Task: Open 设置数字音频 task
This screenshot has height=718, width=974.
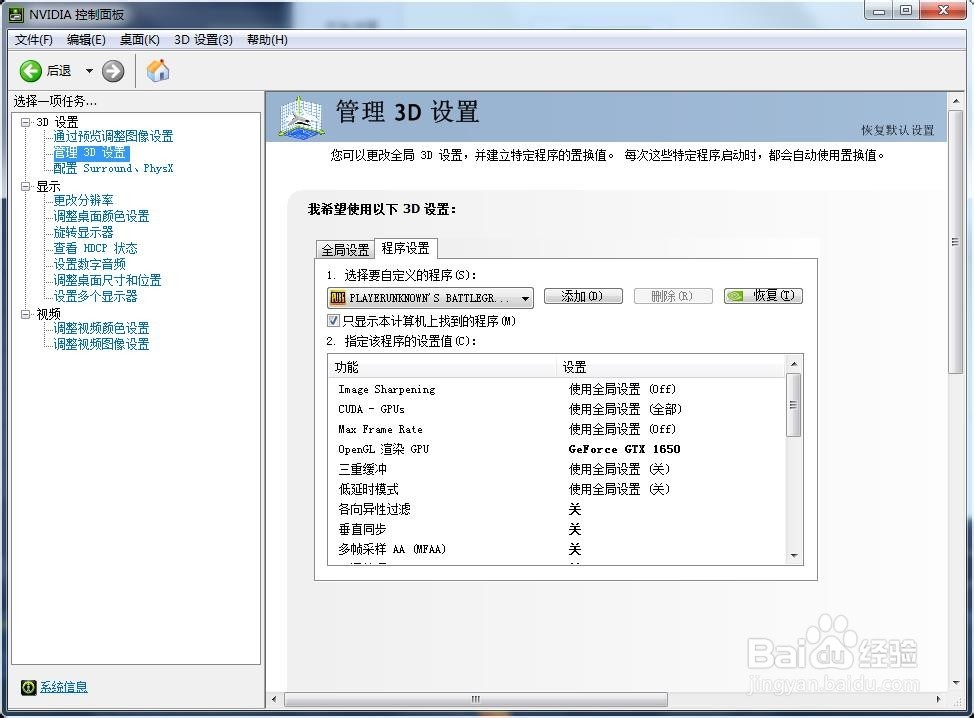Action: pos(89,264)
